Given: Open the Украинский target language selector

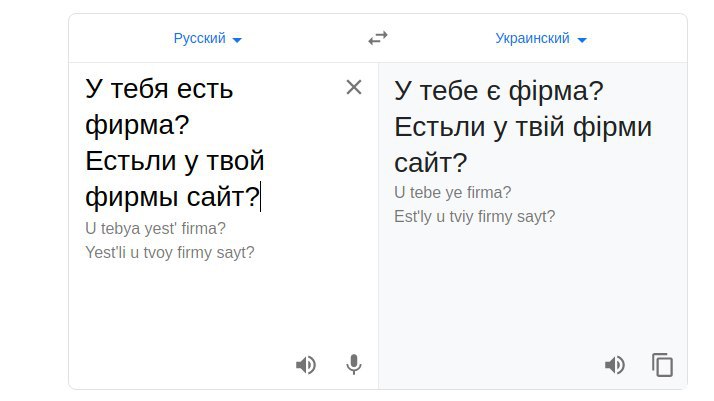Looking at the screenshot, I should click(x=532, y=39).
